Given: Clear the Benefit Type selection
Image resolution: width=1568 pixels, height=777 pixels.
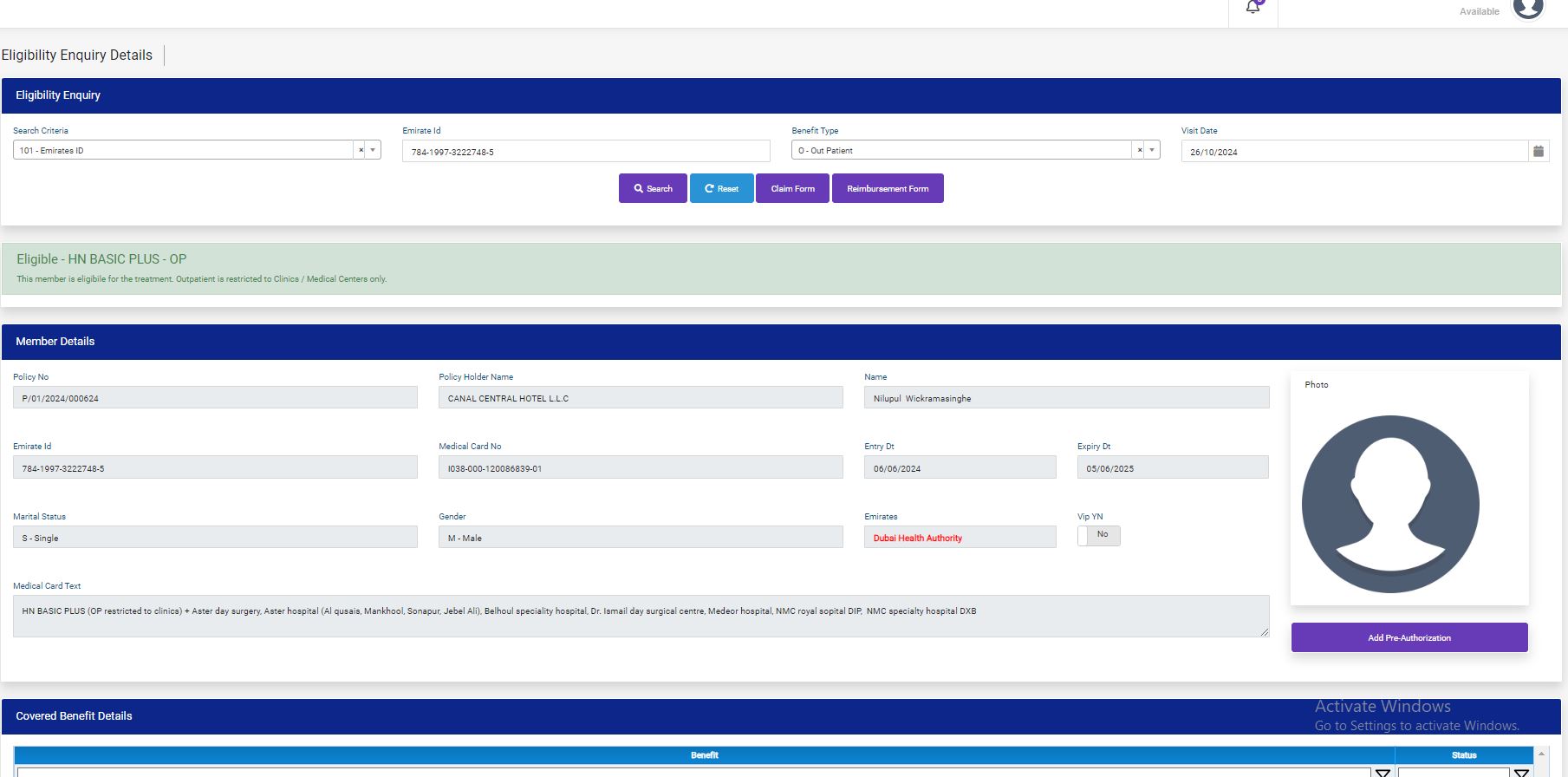Looking at the screenshot, I should coord(1140,150).
